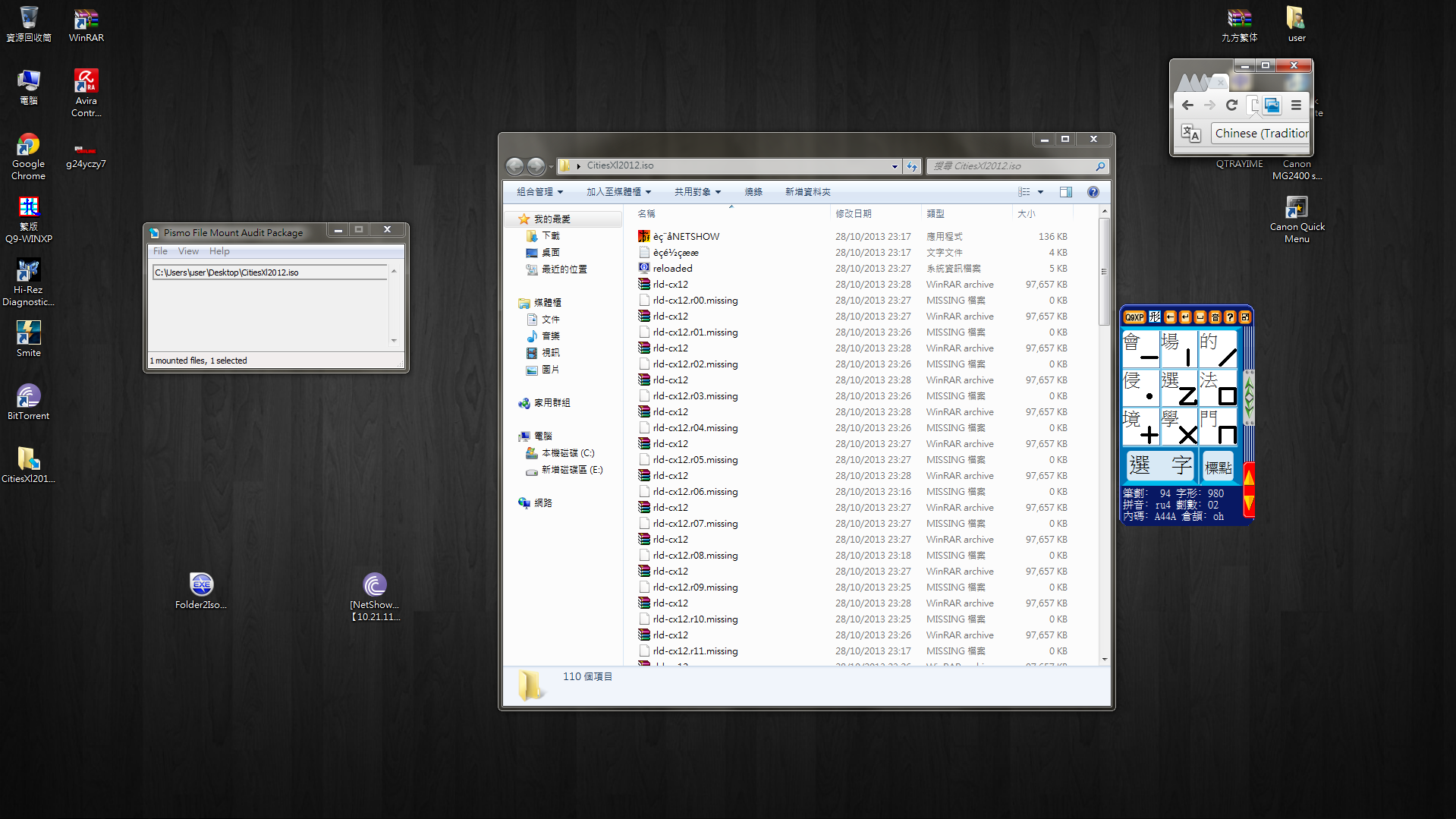Select the mounted CitiesXl2012.iso path in Pismo
The image size is (1456, 819).
point(270,272)
